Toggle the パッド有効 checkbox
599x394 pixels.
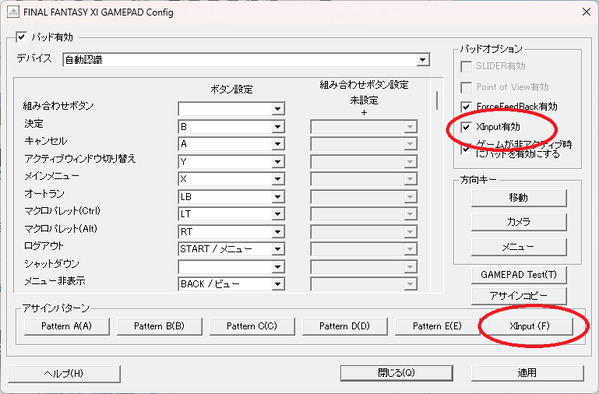click(21, 37)
